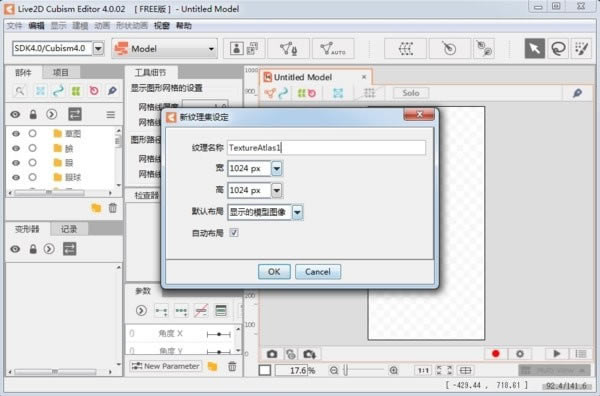Click the canvas zoom slider handle
Viewport: 600px width, 396px height.
point(346,370)
